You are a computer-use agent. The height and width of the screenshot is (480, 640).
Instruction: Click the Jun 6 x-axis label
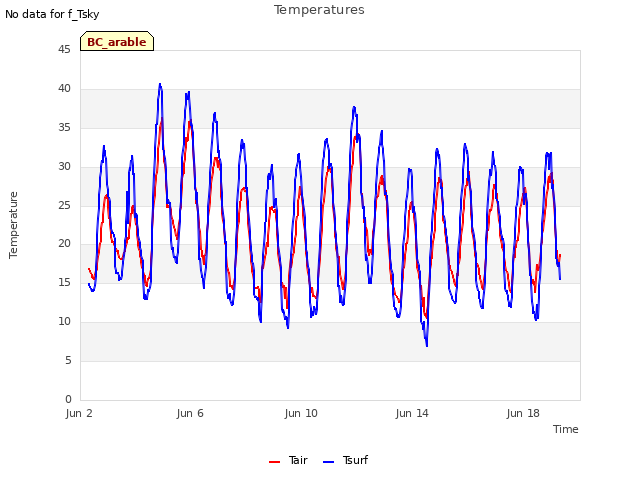click(190, 413)
